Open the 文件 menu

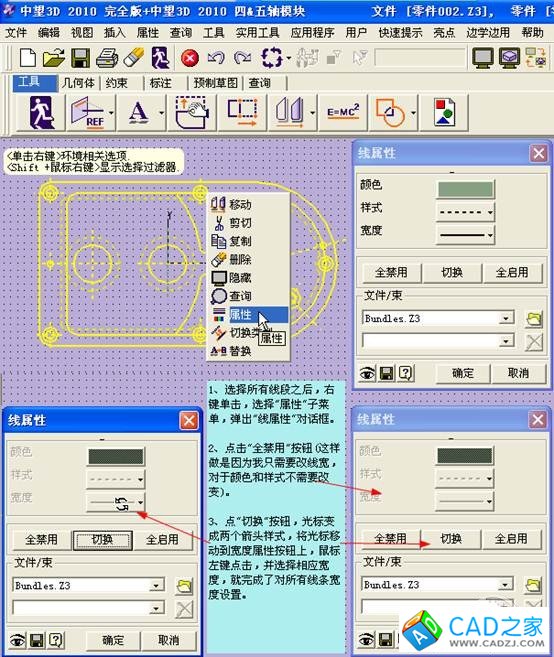click(16, 33)
